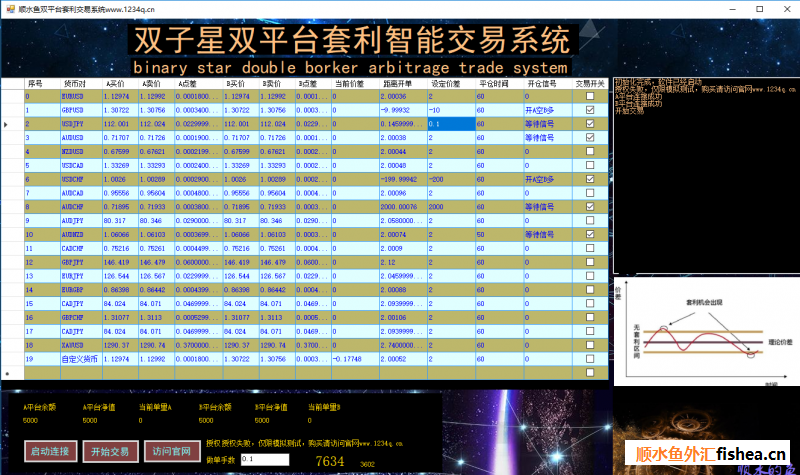Toggle trading switch for AUDNZD row
The height and width of the screenshot is (475, 800).
(x=590, y=233)
